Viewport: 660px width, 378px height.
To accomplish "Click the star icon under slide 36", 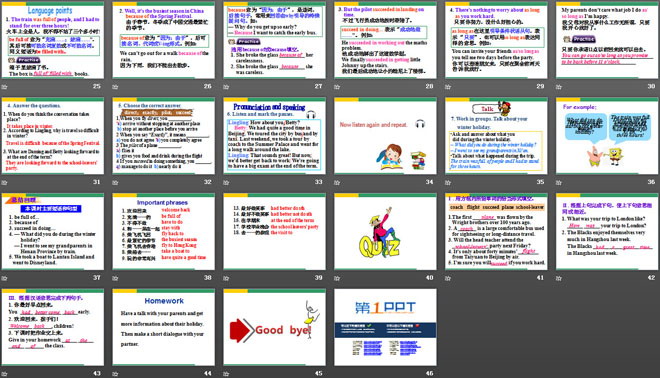I will click(559, 183).
